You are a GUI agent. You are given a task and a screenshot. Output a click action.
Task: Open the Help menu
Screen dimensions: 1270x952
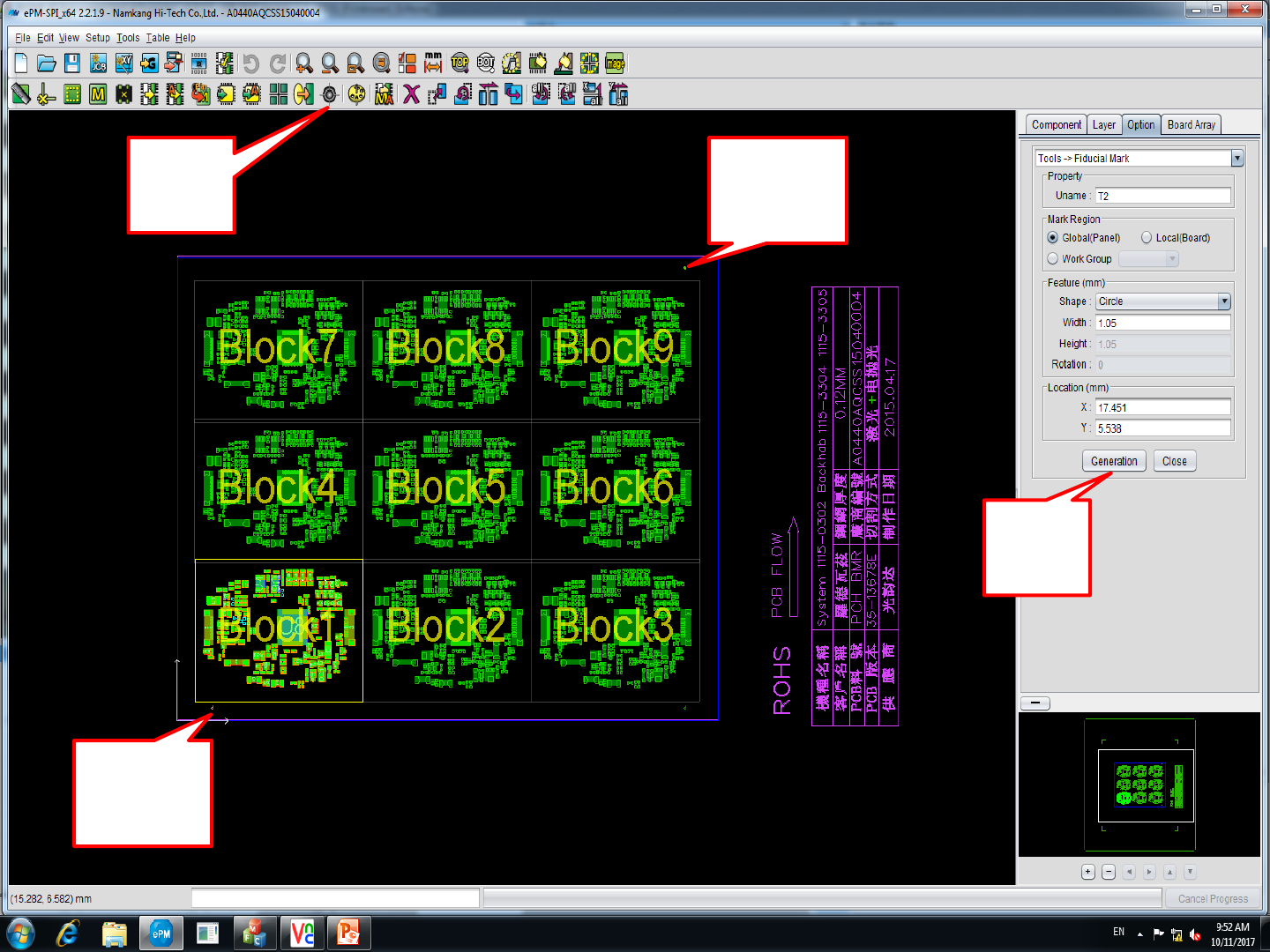[185, 38]
